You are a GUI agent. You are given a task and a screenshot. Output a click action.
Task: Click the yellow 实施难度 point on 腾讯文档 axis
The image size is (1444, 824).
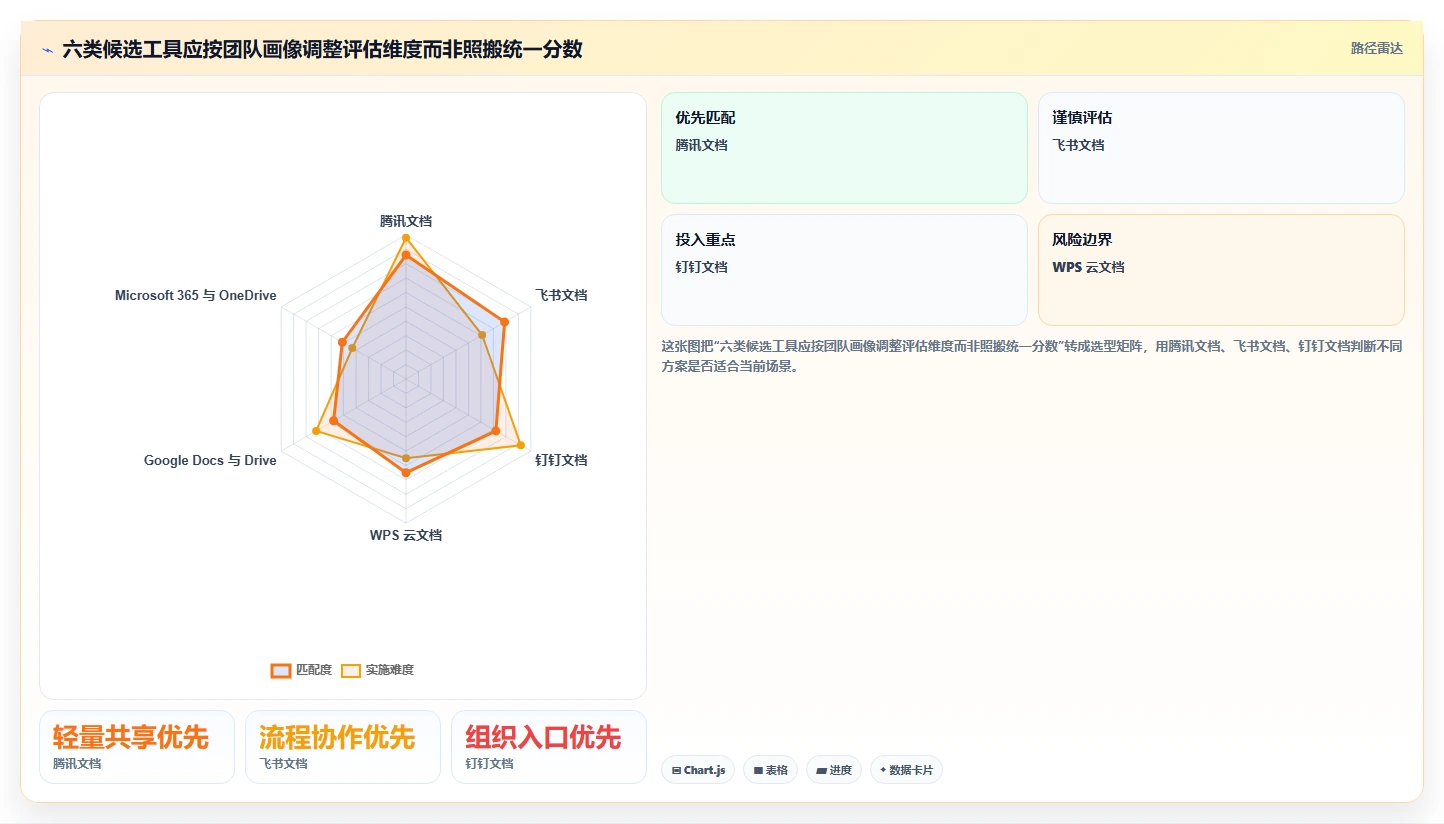click(406, 238)
